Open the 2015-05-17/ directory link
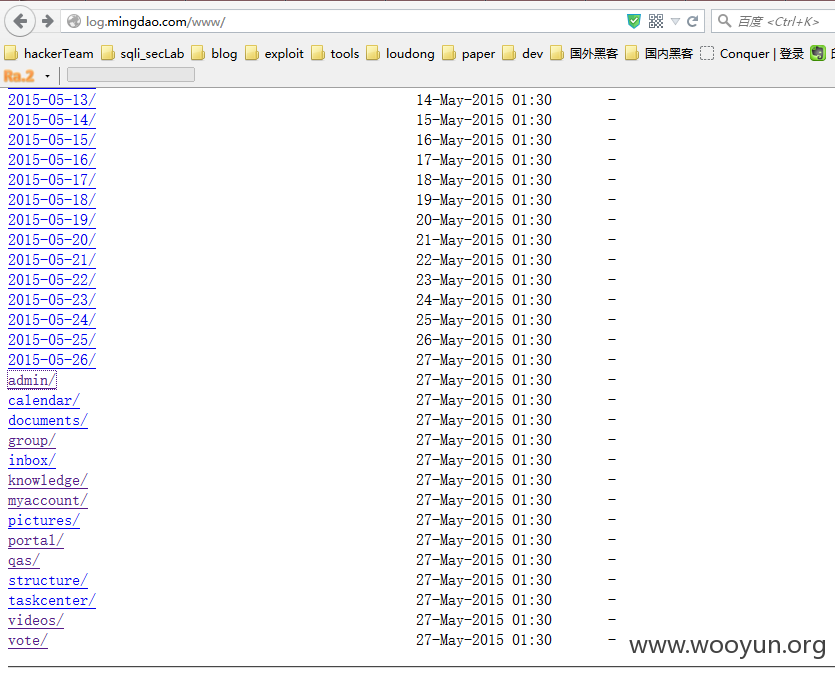 pos(52,179)
